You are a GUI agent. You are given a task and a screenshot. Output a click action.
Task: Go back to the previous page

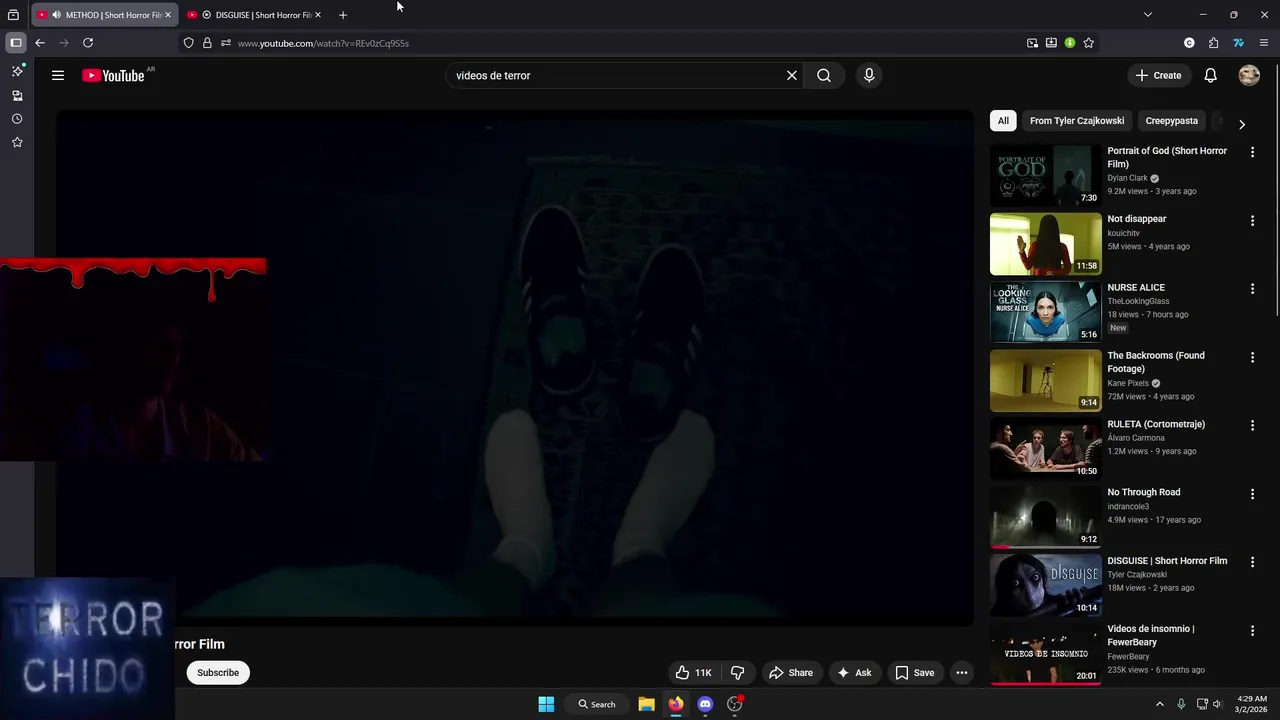coord(40,43)
